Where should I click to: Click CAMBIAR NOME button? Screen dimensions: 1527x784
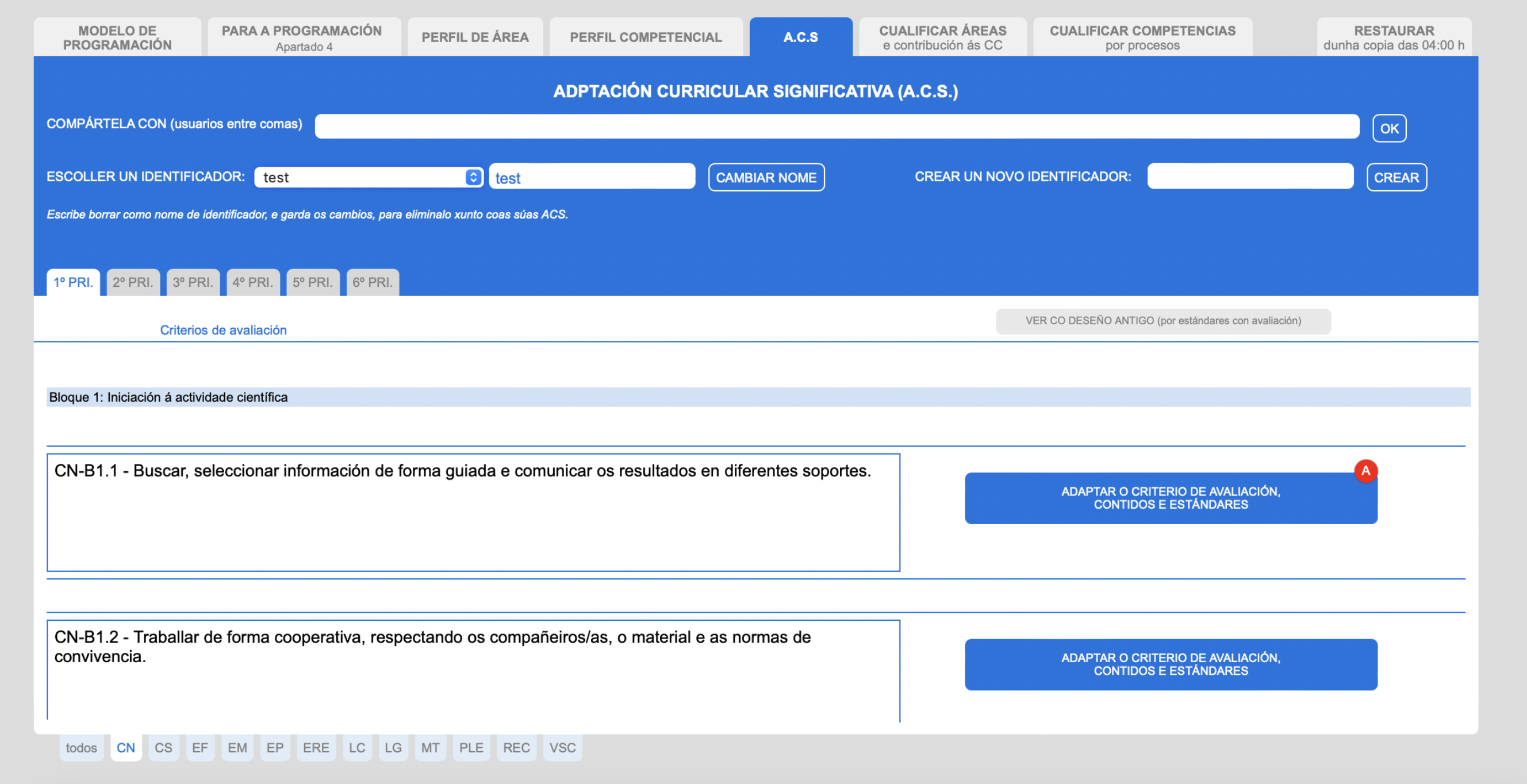pos(766,177)
